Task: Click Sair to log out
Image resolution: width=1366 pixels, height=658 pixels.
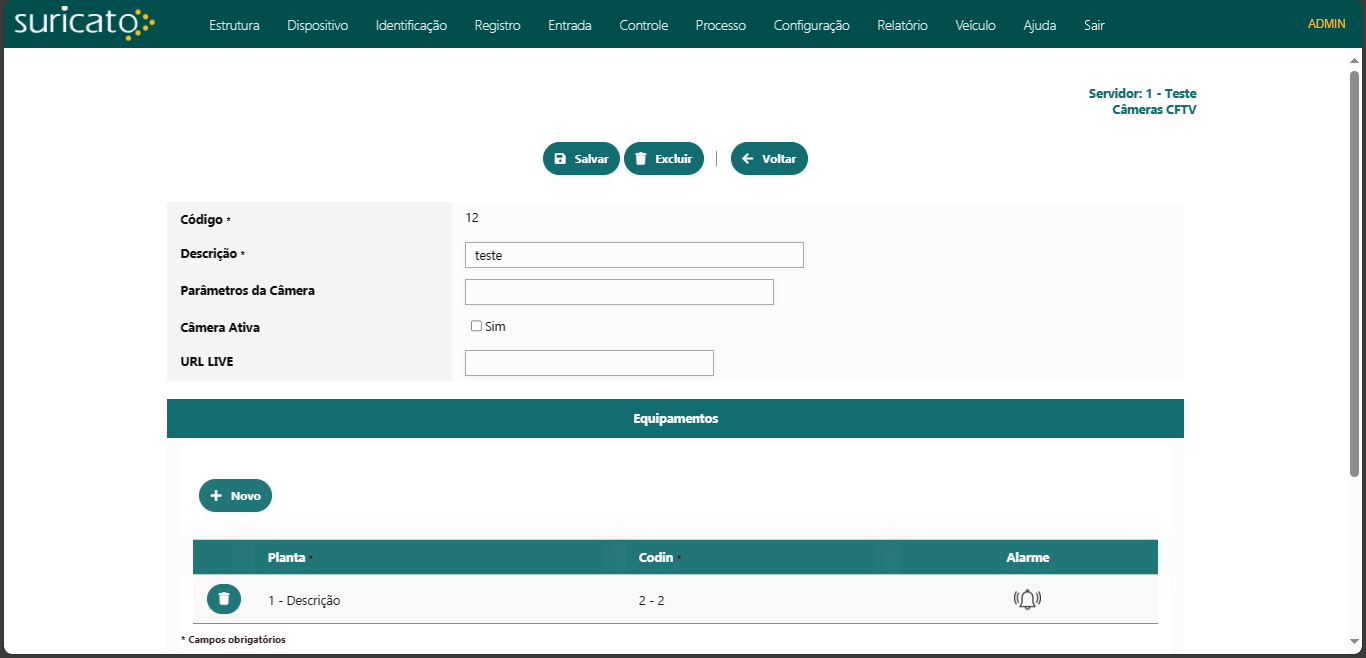Action: pos(1094,25)
